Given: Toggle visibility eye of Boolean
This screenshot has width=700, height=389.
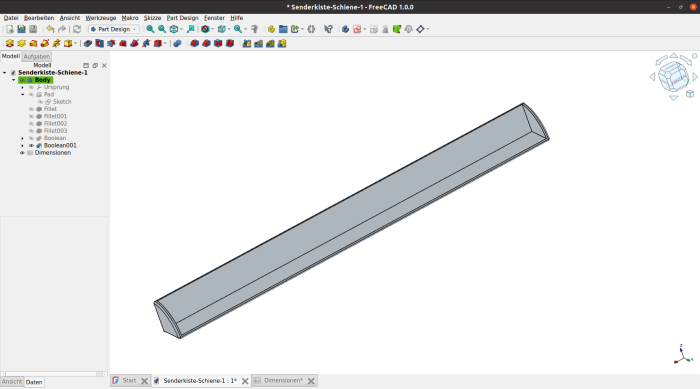Looking at the screenshot, I should click(31, 138).
